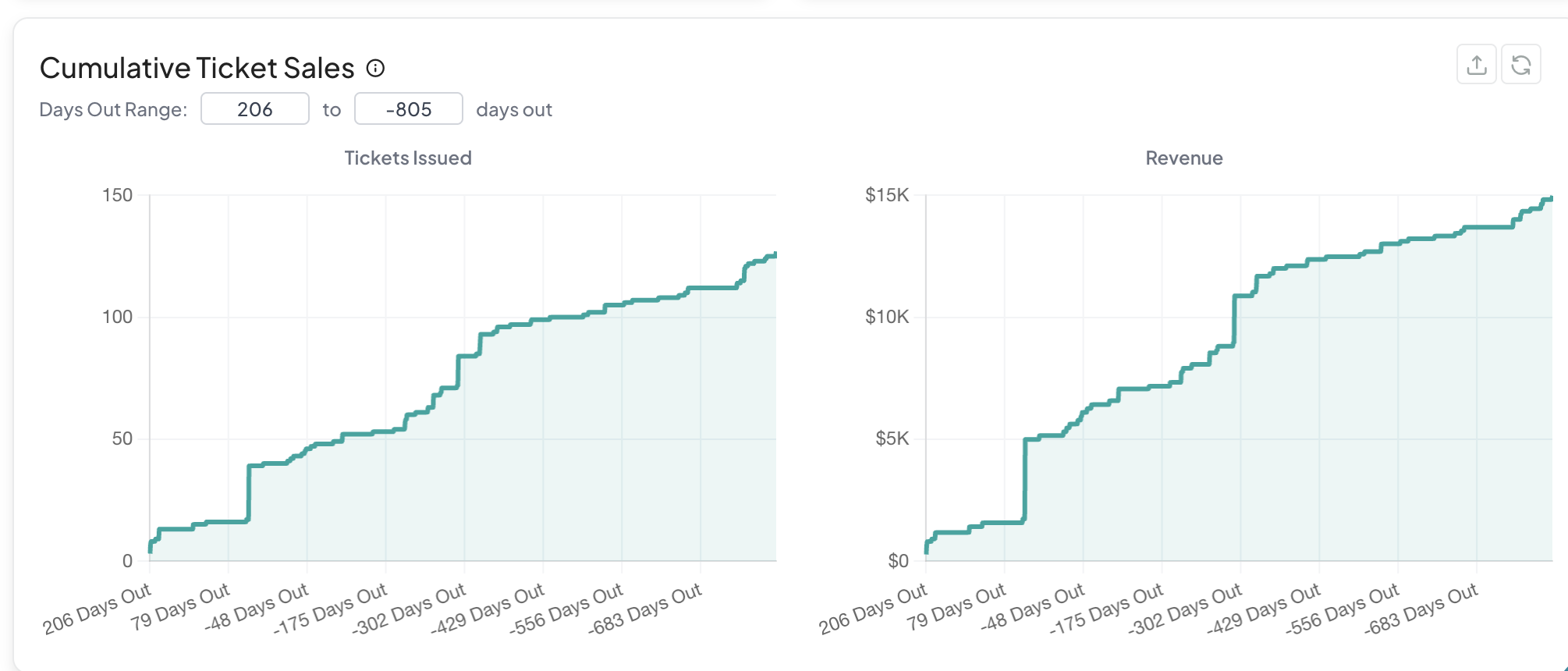Click the 50 y-axis label on Tickets Issued
Screen dimensions: 1568x671
[122, 438]
